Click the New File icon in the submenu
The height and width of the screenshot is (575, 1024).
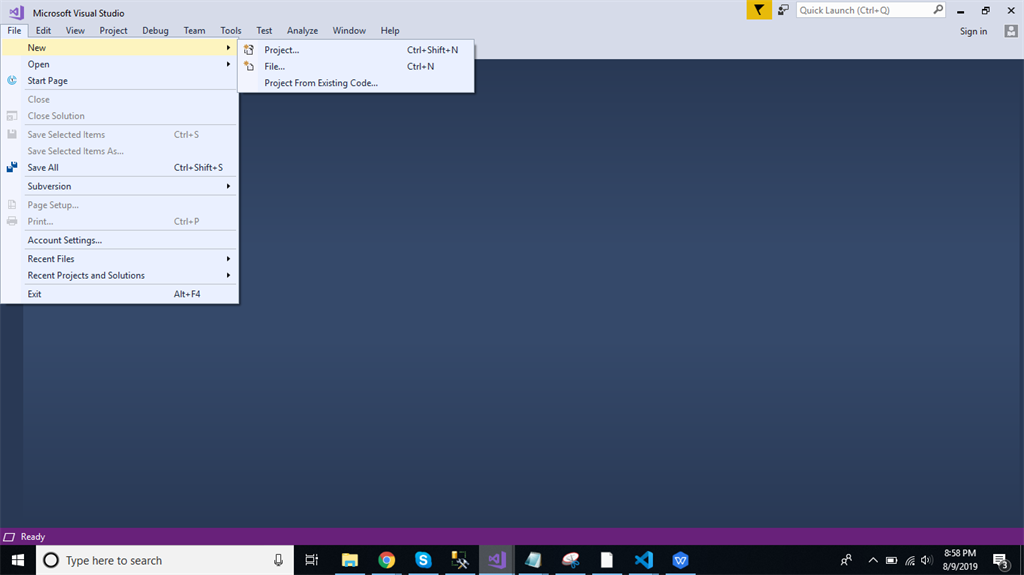[x=249, y=66]
